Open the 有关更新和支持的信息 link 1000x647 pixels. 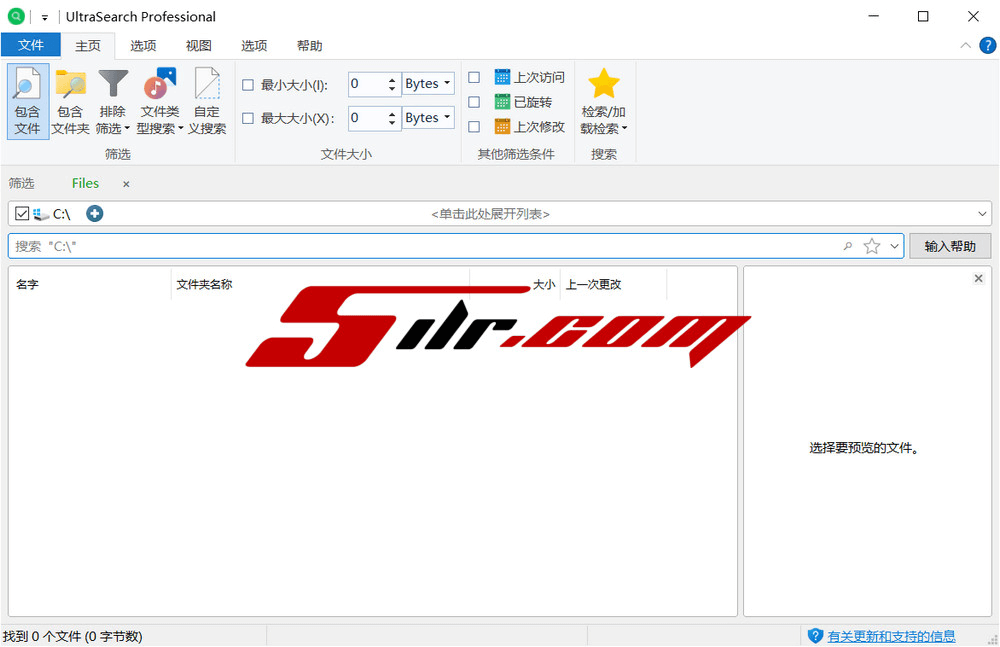point(890,636)
